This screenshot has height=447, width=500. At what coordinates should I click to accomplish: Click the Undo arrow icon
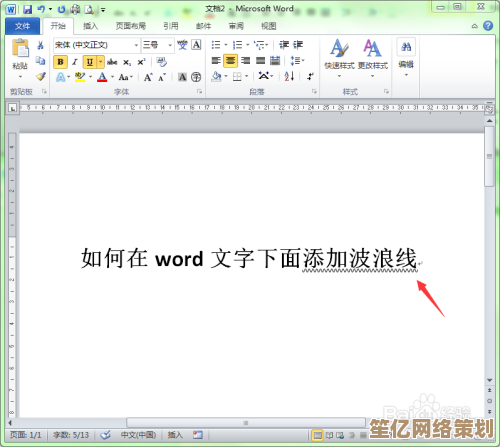(x=41, y=9)
